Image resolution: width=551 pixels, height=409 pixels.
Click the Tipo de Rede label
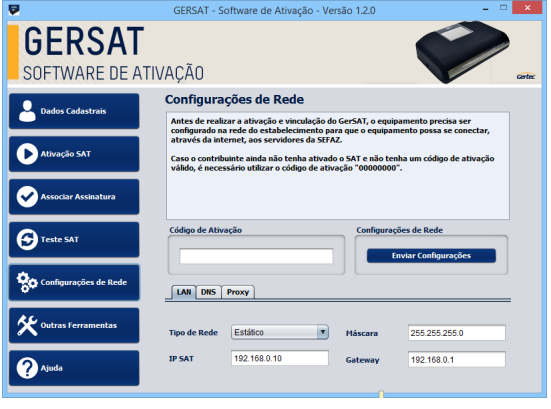[x=193, y=332]
